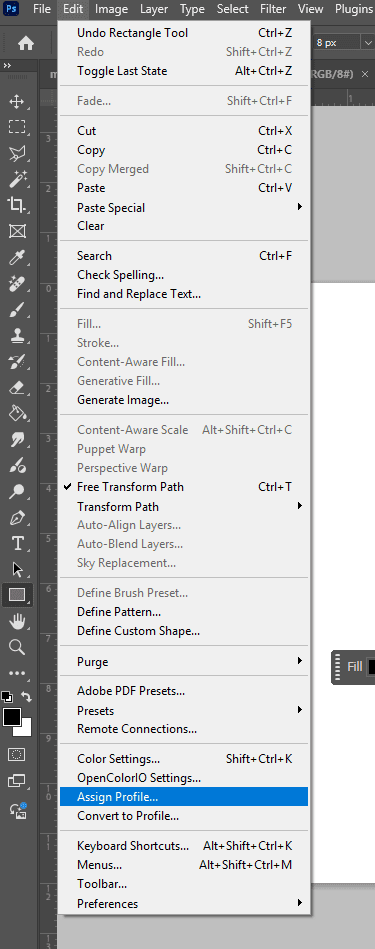Image resolution: width=375 pixels, height=949 pixels.
Task: Select the Rectangular Marquee tool
Action: [x=17, y=126]
